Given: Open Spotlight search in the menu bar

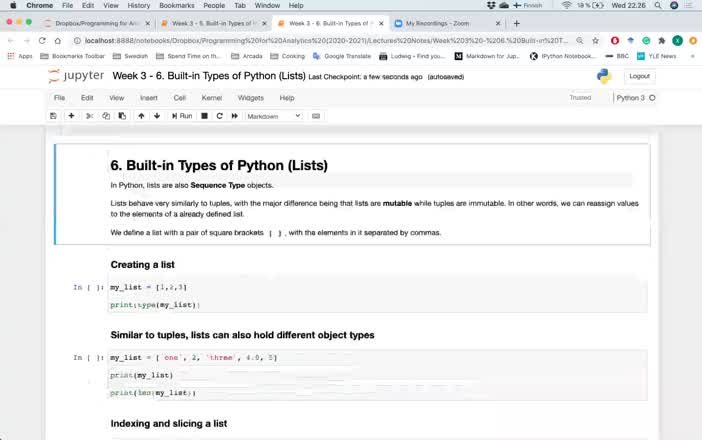Looking at the screenshot, I should pos(658,5).
